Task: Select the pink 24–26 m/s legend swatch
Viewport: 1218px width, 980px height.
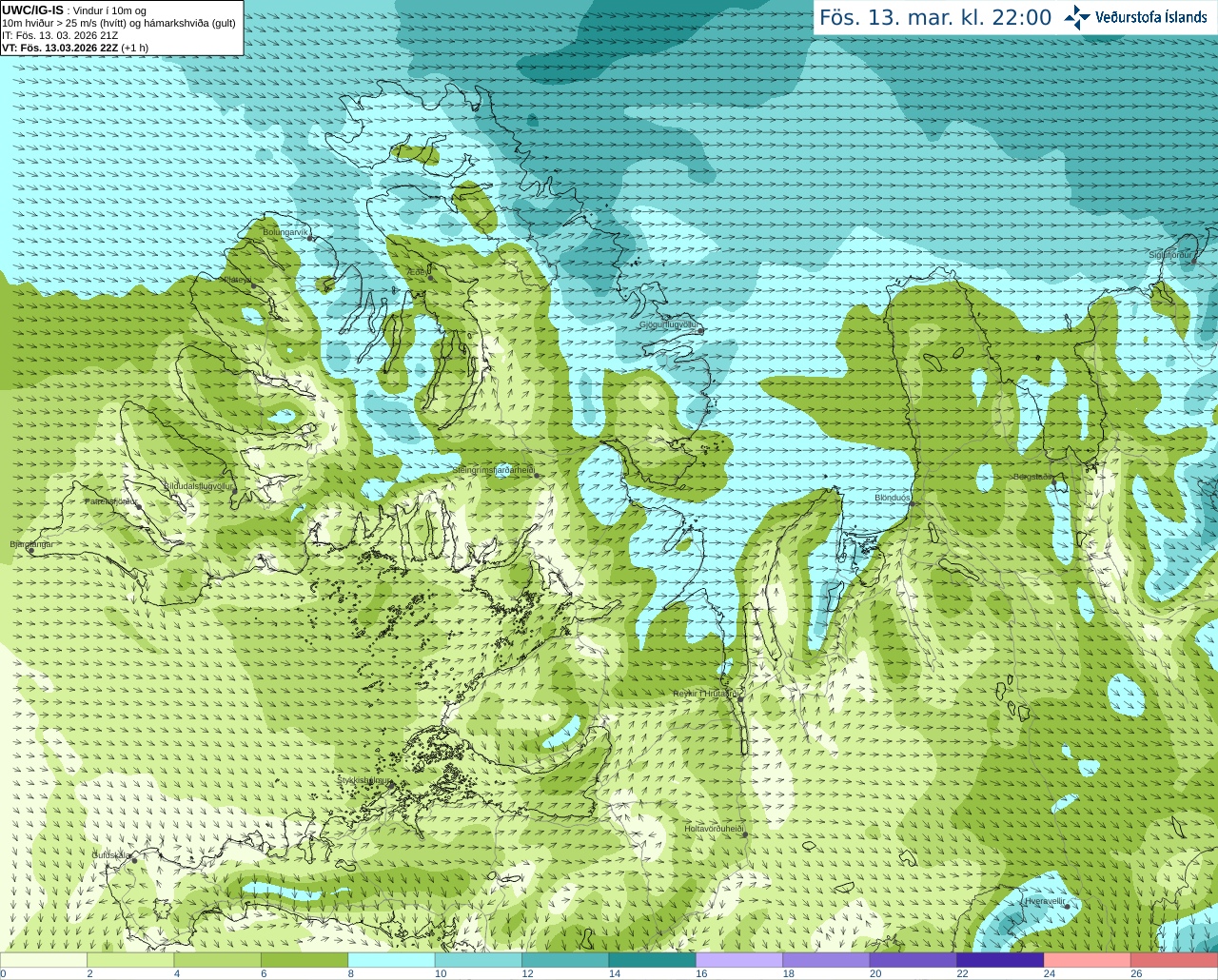Action: click(1088, 960)
